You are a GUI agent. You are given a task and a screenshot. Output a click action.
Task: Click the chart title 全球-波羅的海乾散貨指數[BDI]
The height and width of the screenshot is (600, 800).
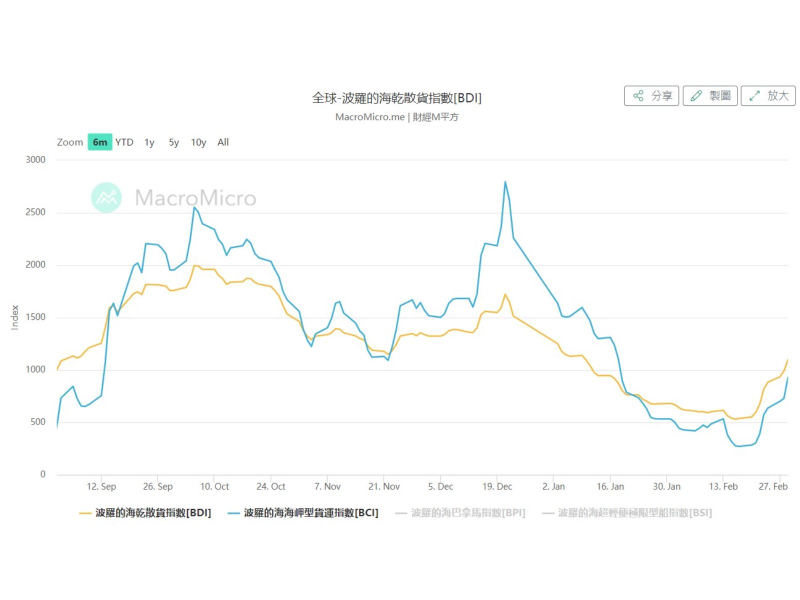tap(397, 98)
